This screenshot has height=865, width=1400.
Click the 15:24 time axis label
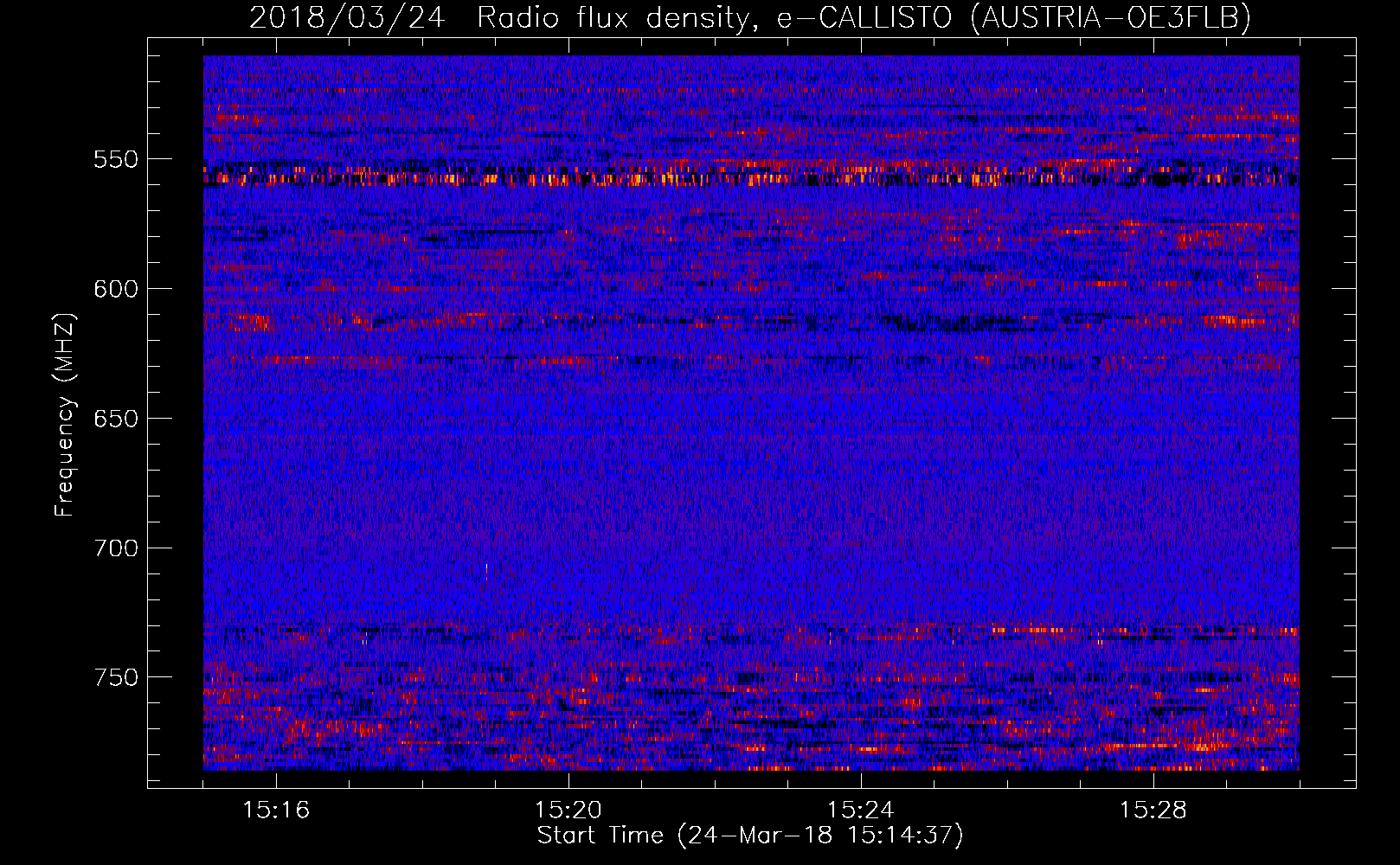861,811
